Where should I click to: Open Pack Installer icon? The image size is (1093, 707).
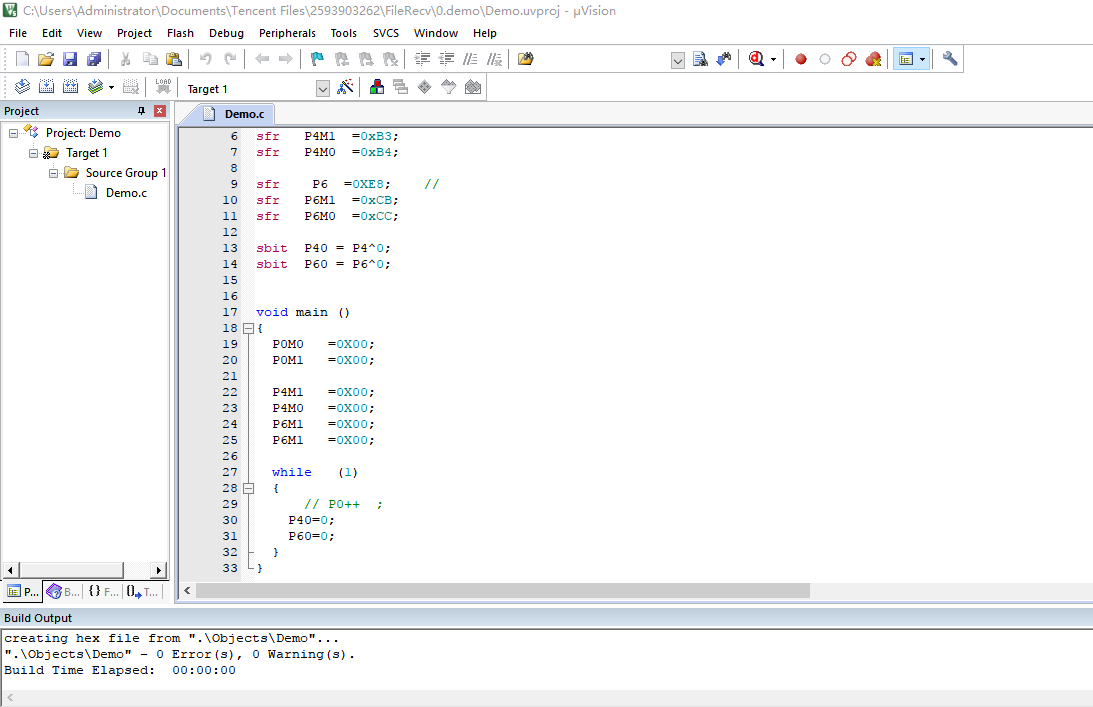pyautogui.click(x=473, y=87)
